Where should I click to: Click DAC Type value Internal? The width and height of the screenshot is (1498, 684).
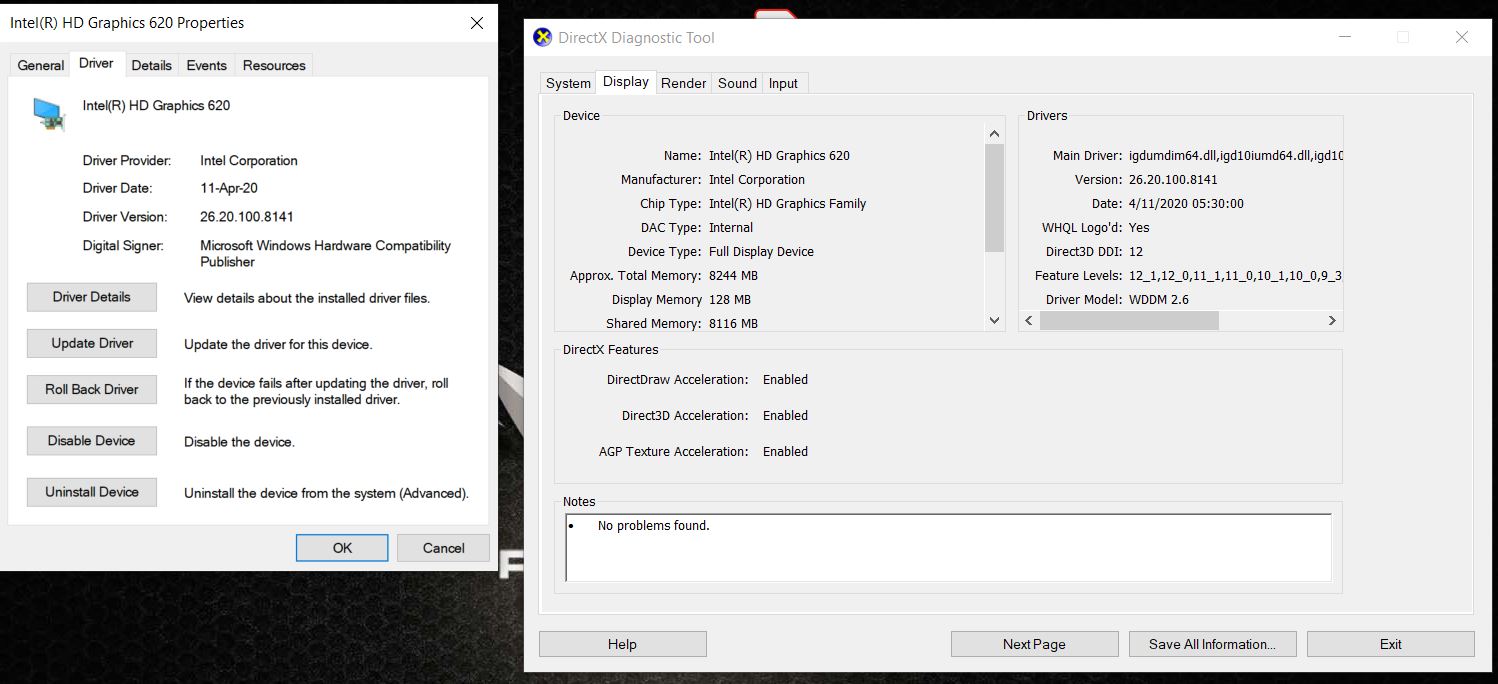(x=731, y=227)
